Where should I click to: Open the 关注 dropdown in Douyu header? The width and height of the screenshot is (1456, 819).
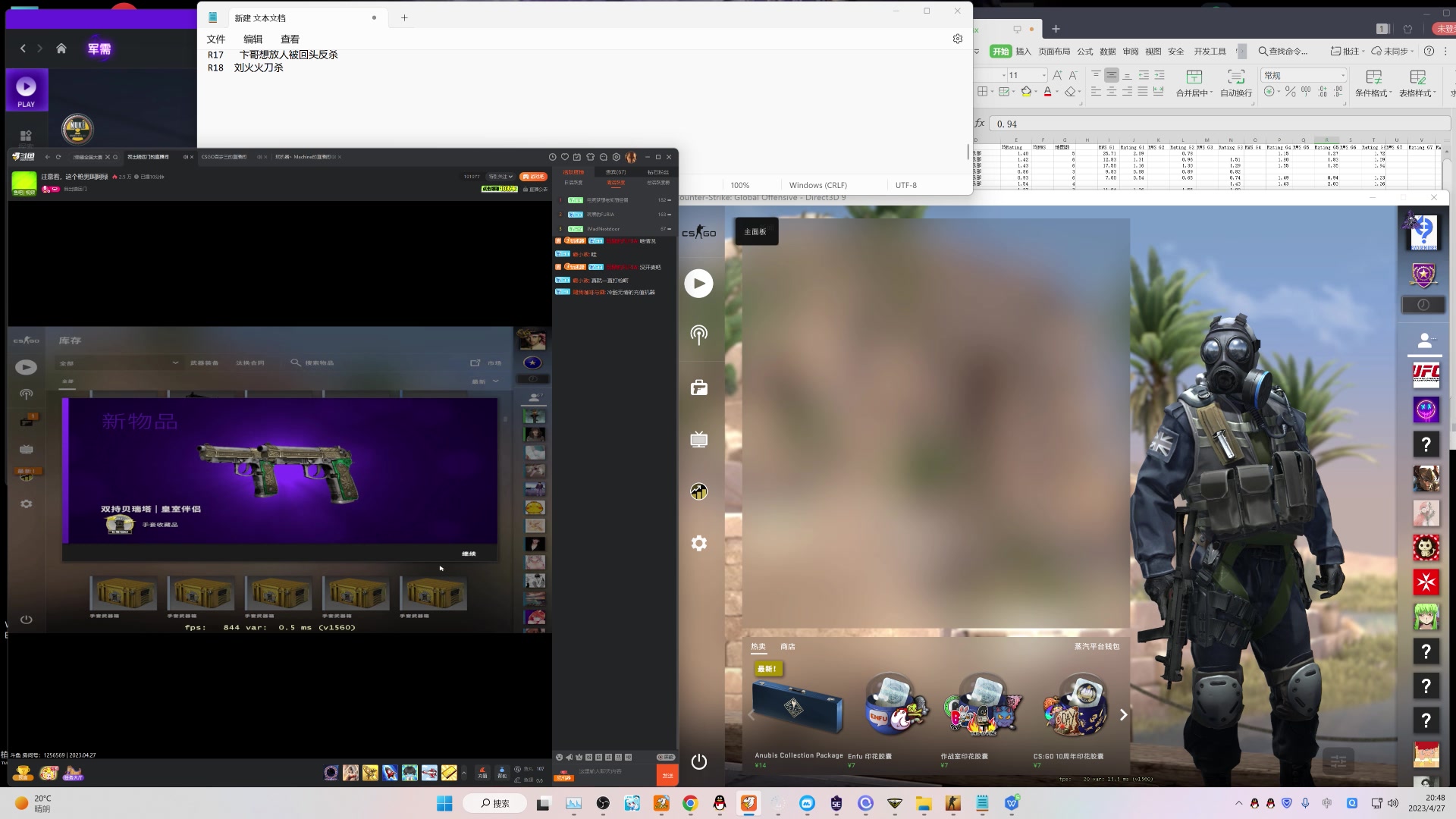500,177
